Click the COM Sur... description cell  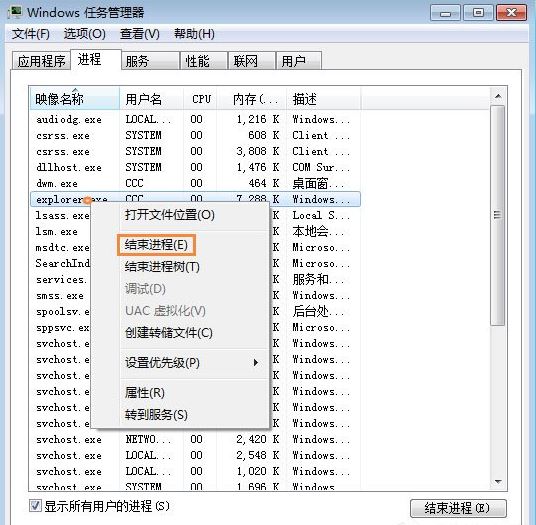pos(321,167)
